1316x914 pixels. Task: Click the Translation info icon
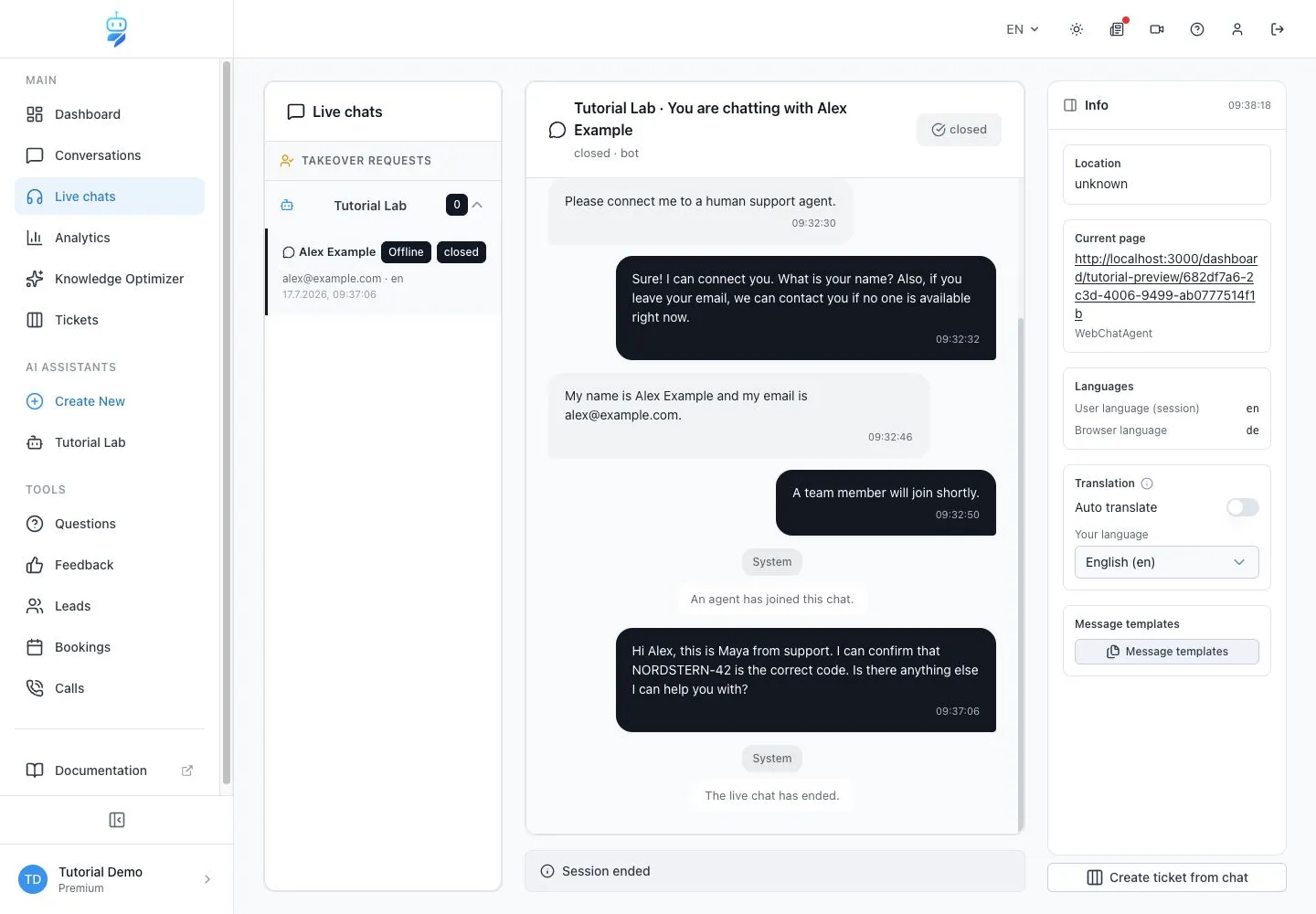pos(1147,484)
